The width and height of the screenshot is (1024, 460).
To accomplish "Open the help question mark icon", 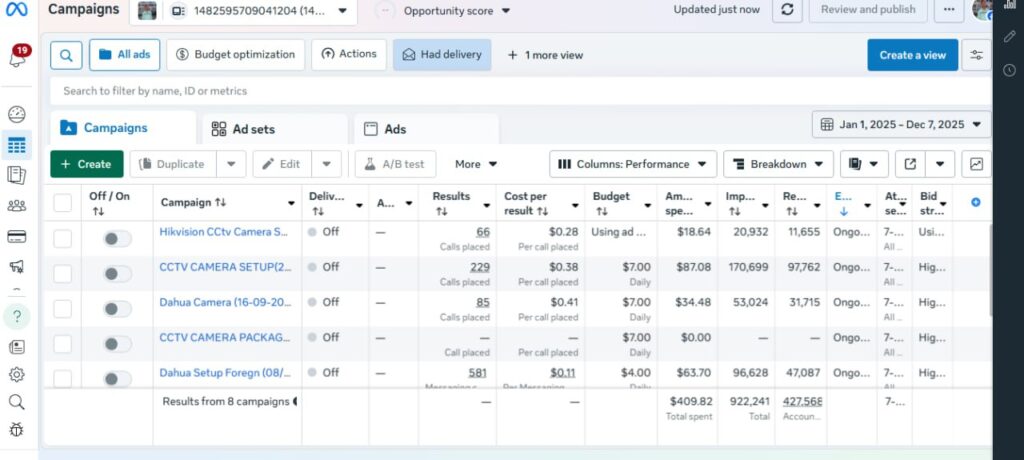I will tap(17, 317).
